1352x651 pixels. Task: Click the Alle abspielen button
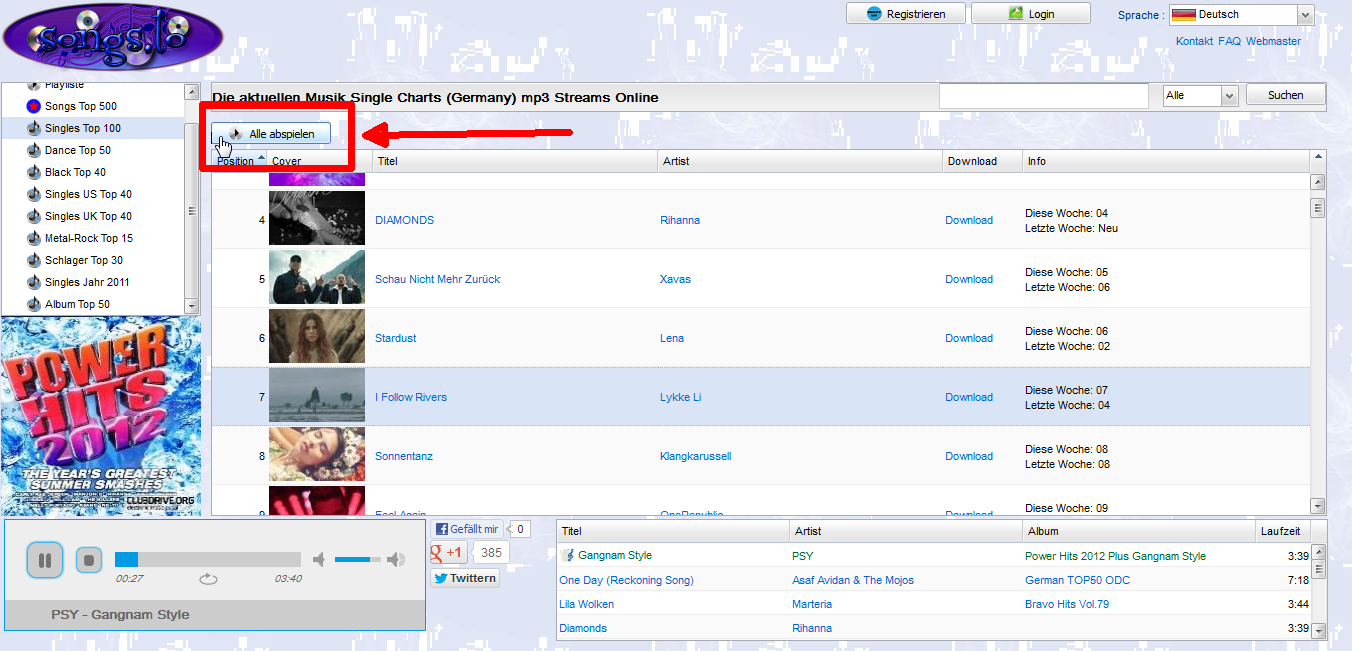coord(271,134)
